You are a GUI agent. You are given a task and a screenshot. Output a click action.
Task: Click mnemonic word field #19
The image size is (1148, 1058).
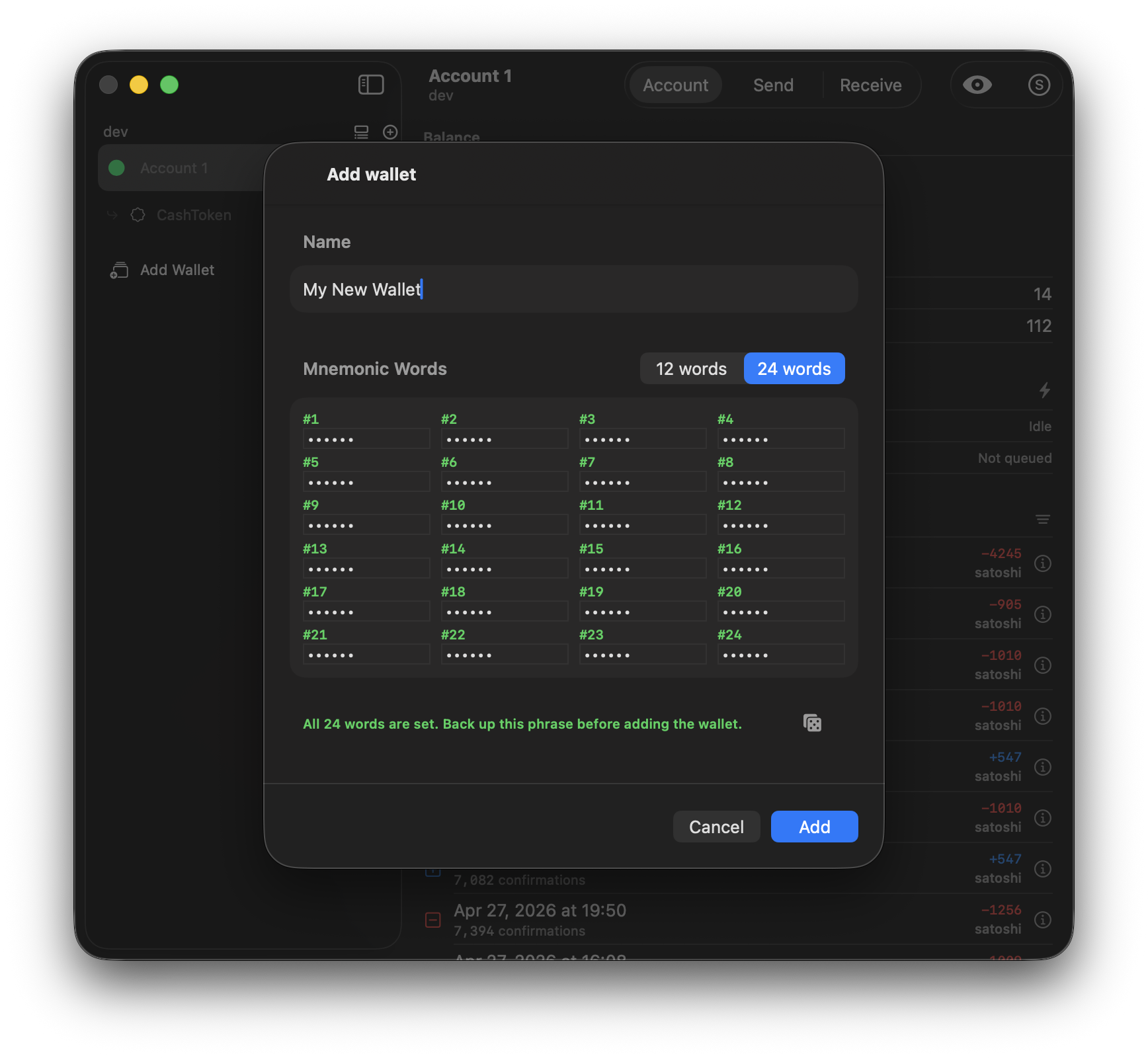[x=643, y=611]
